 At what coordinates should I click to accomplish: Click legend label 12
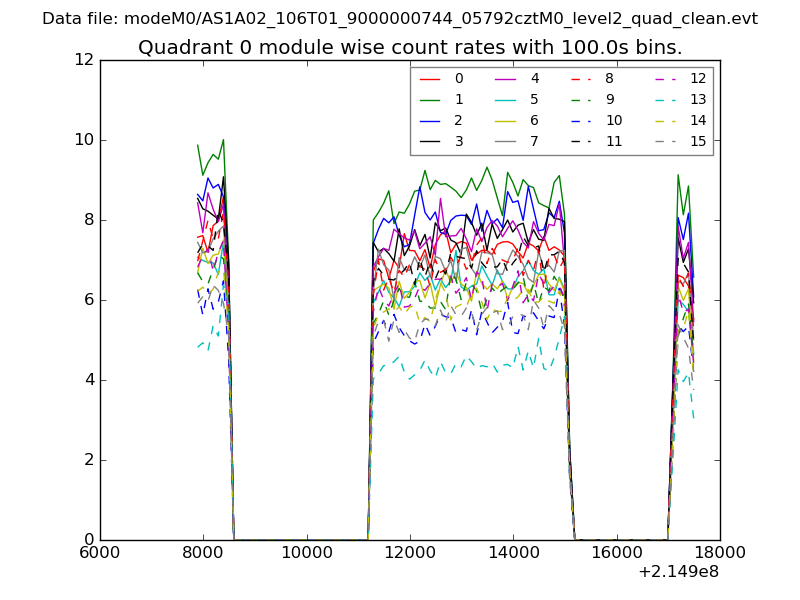(698, 78)
